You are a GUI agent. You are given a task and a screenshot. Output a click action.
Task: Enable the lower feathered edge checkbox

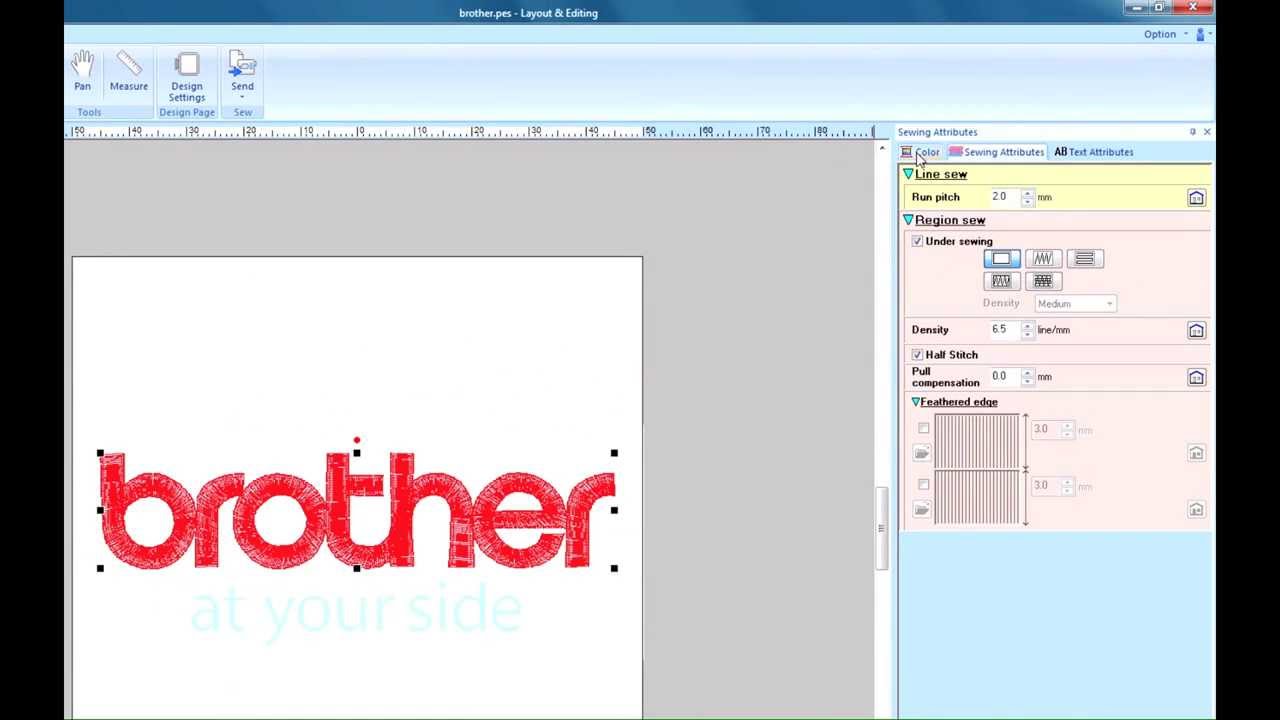pyautogui.click(x=924, y=484)
